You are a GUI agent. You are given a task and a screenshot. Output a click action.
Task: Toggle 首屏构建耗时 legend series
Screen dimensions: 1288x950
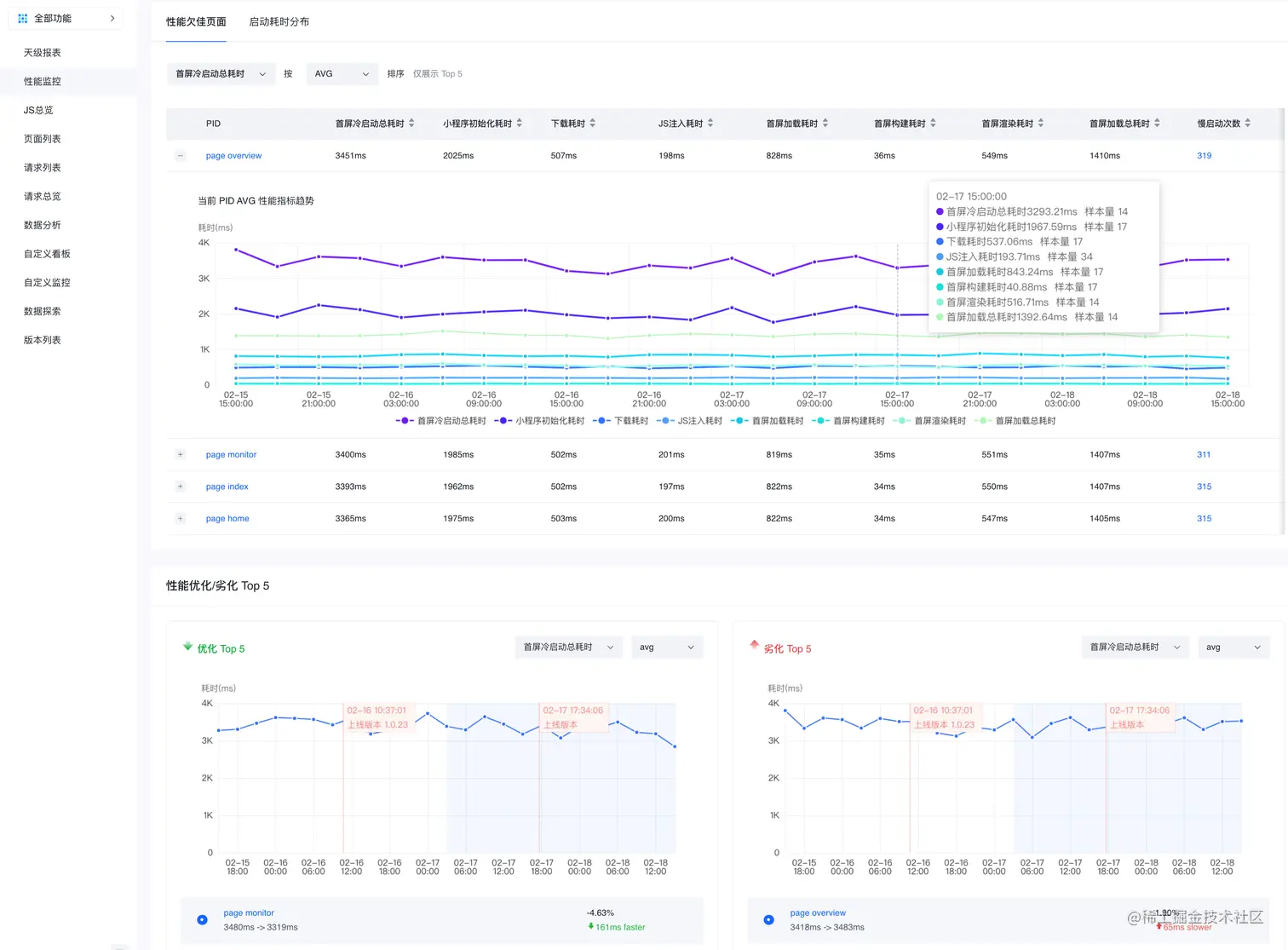(x=848, y=421)
